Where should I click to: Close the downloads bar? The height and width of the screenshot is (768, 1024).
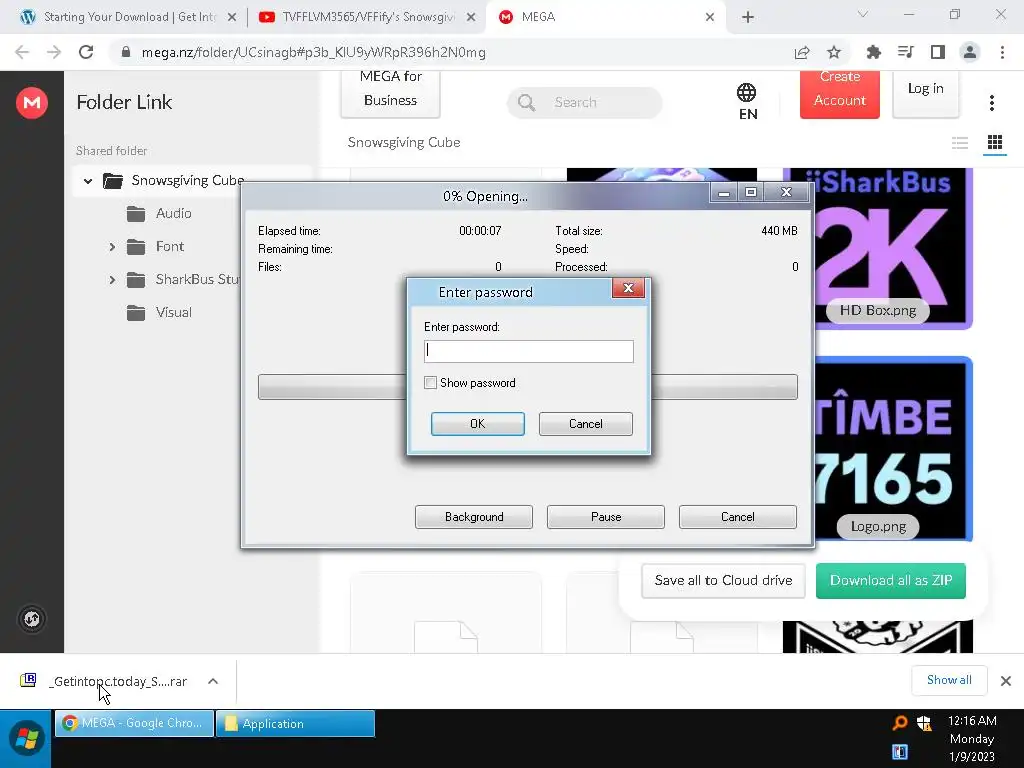[x=1006, y=681]
